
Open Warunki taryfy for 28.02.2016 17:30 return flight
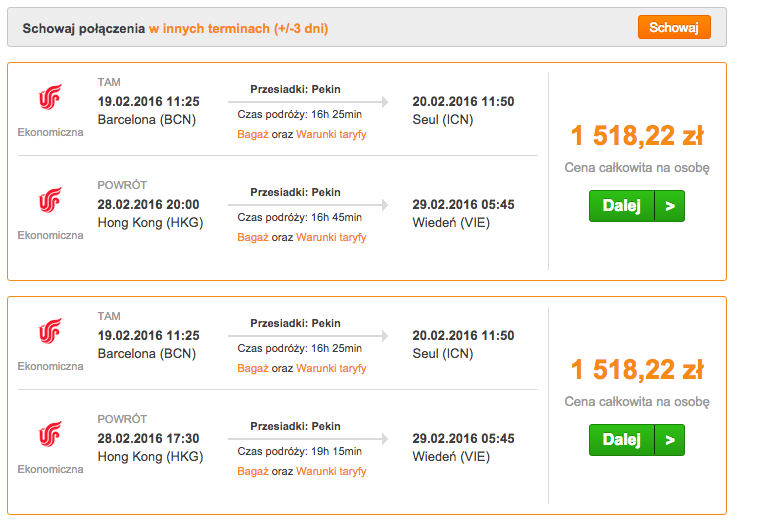[331, 471]
